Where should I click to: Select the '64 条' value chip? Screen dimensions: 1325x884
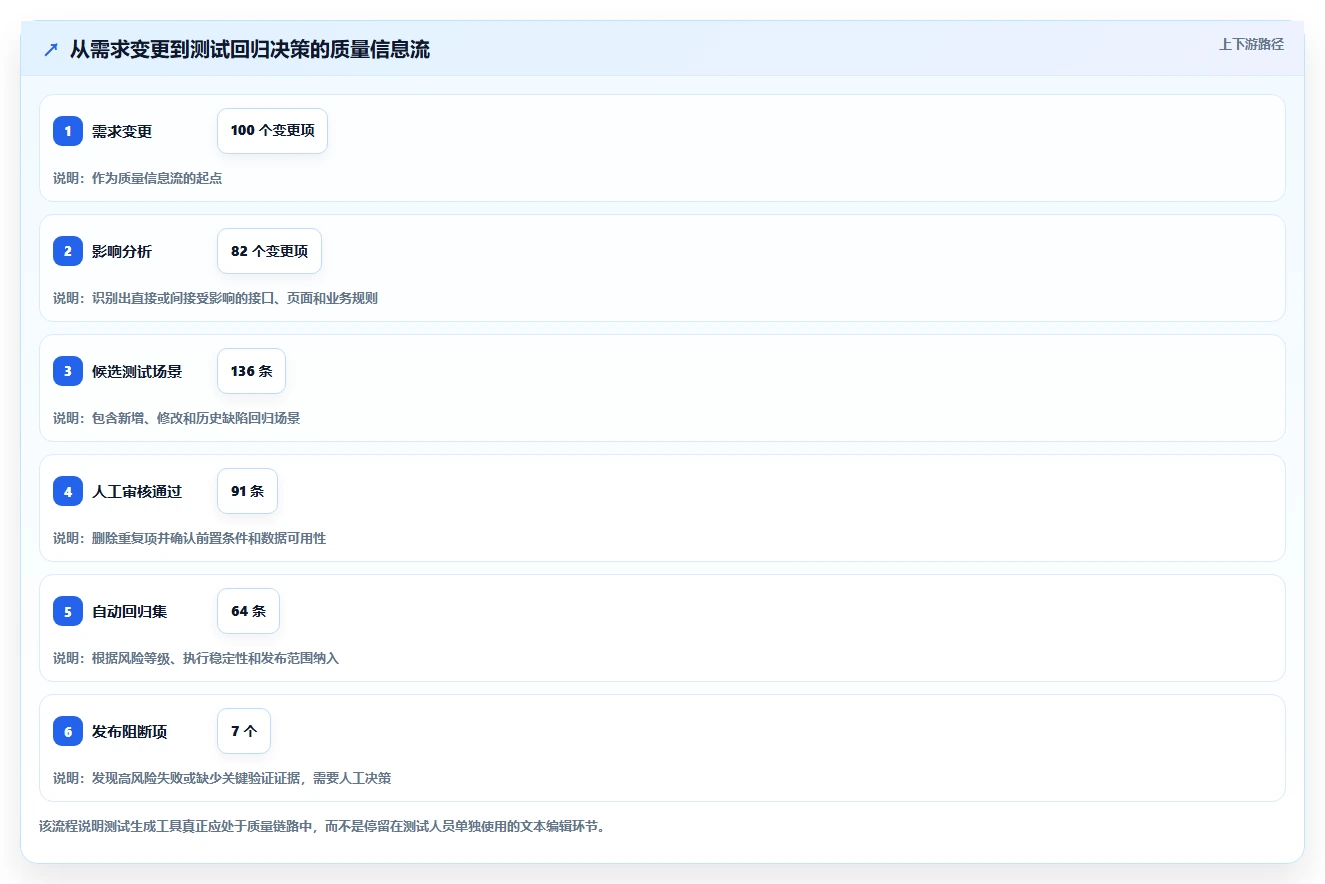pos(248,611)
